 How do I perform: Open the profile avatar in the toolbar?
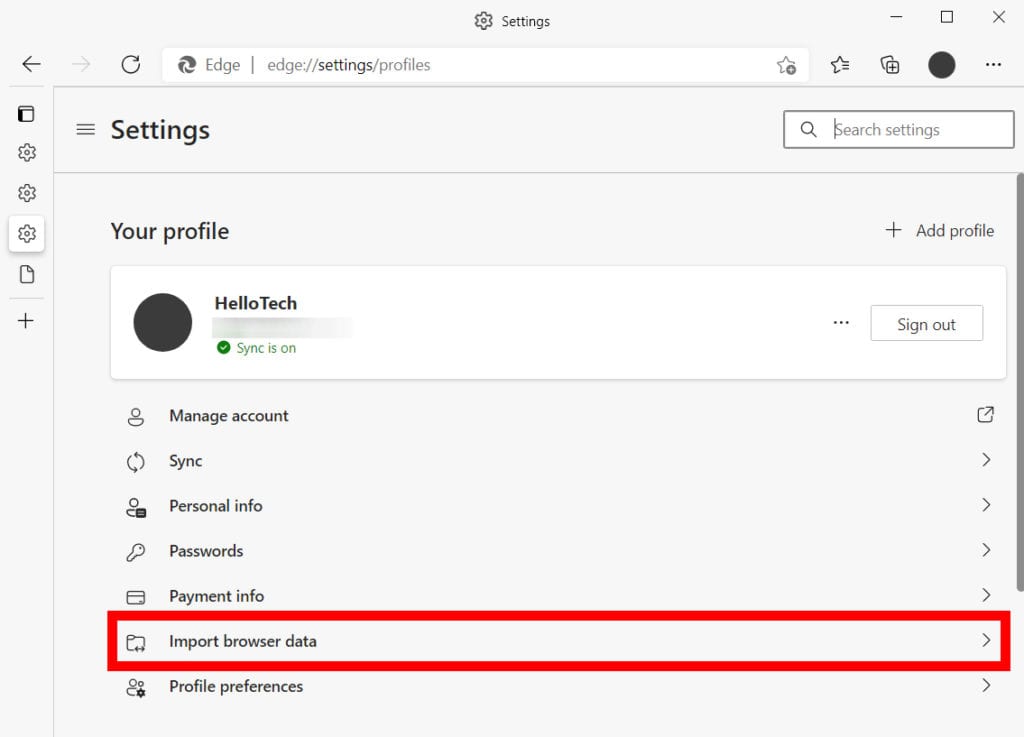941,65
